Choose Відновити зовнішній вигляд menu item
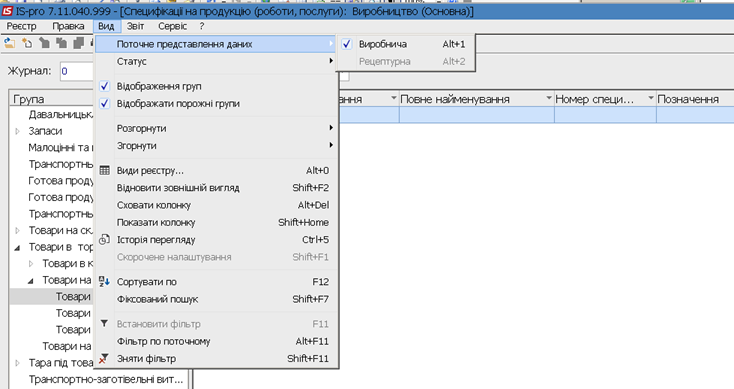The width and height of the screenshot is (734, 389). coord(216,188)
